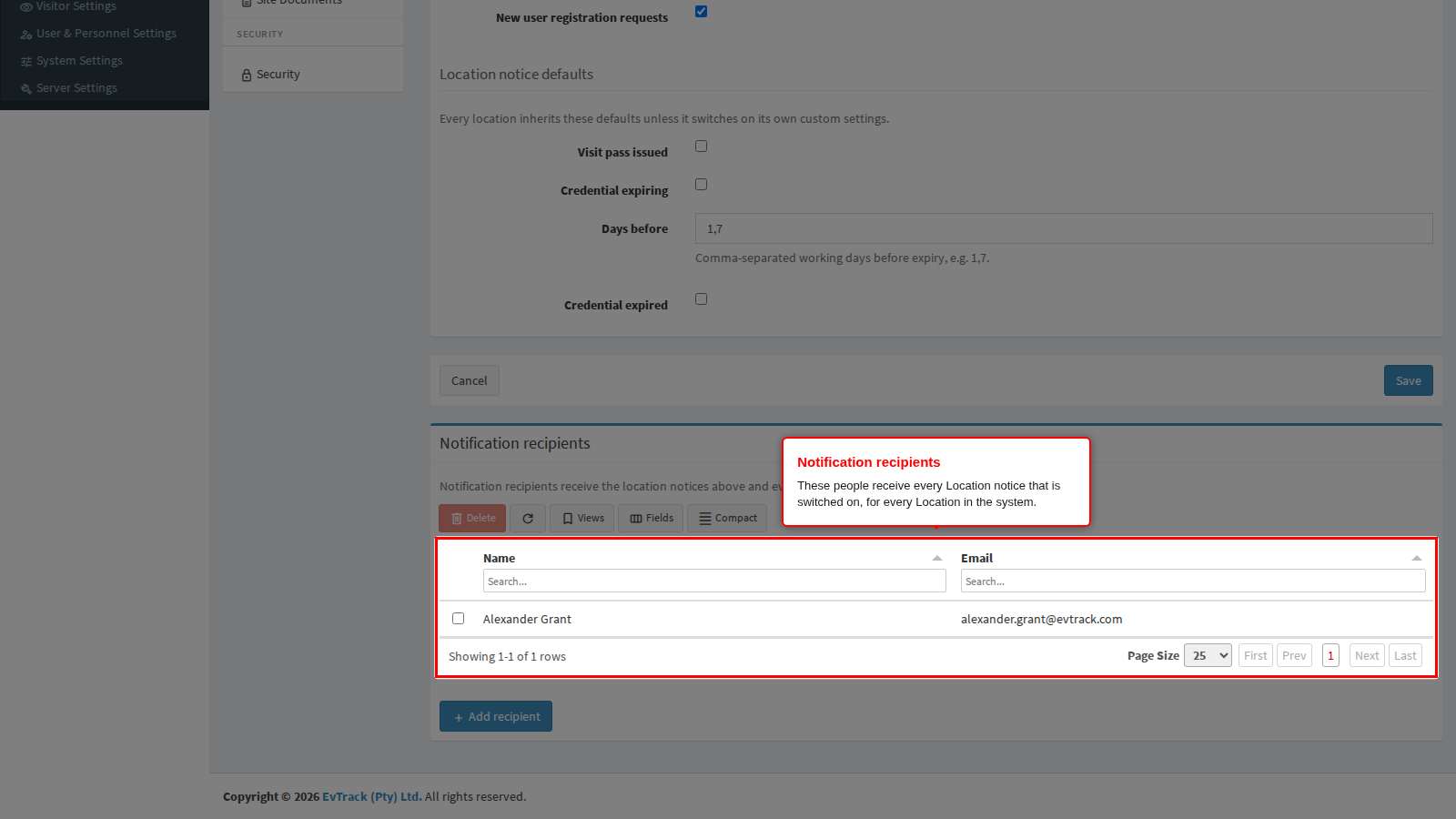The height and width of the screenshot is (819, 1456).
Task: Click the plus icon on Add recipient
Action: click(x=459, y=717)
